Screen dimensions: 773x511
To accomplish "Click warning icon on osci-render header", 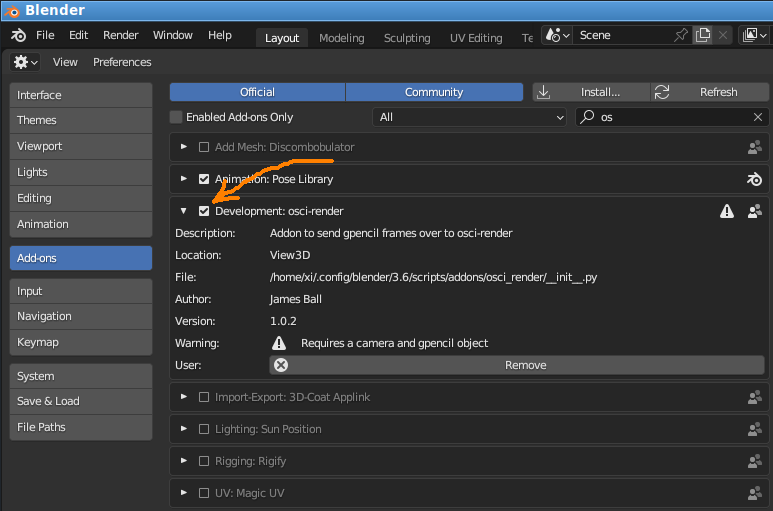I will (x=727, y=211).
